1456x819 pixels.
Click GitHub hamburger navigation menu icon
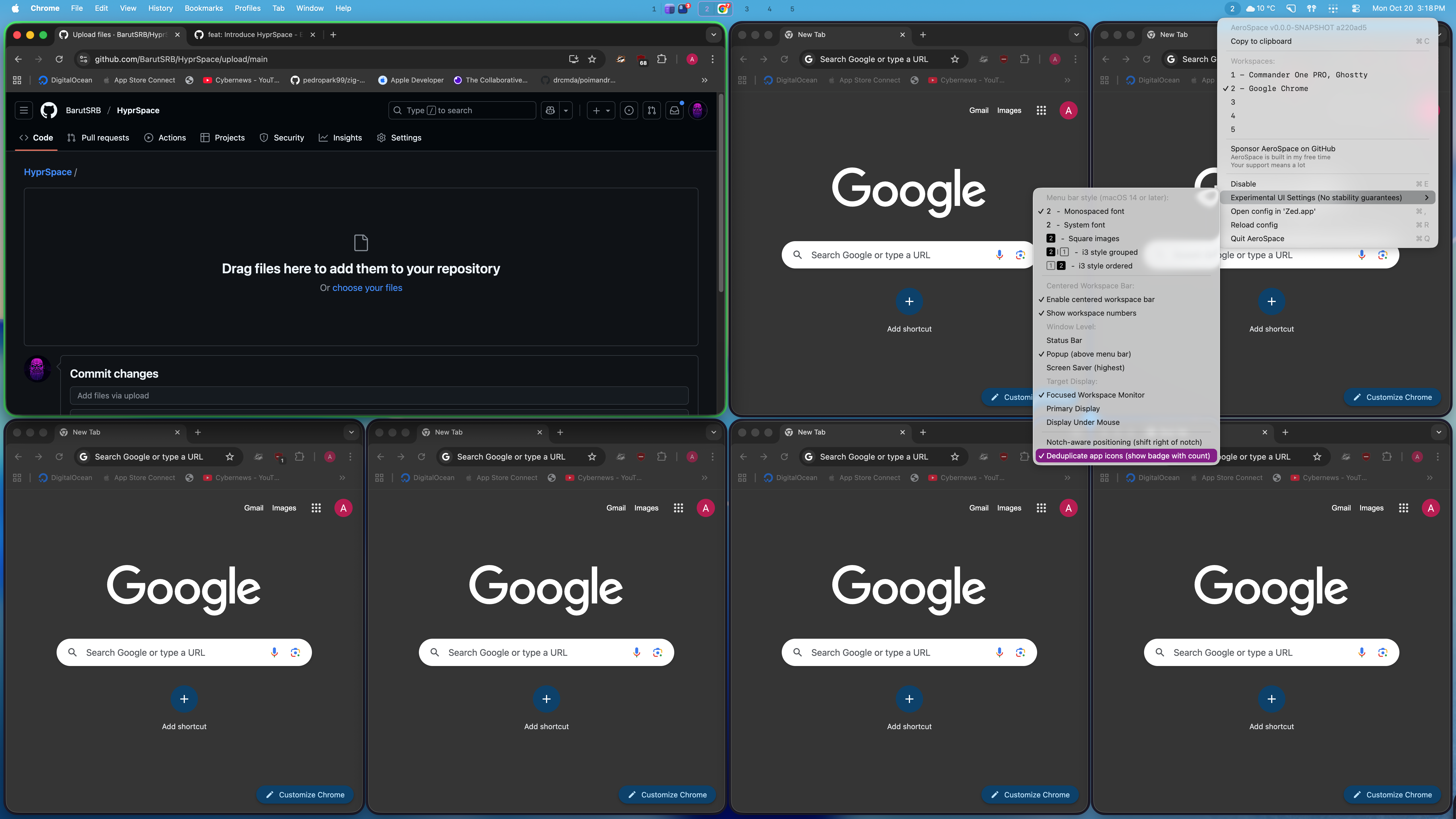(x=24, y=110)
